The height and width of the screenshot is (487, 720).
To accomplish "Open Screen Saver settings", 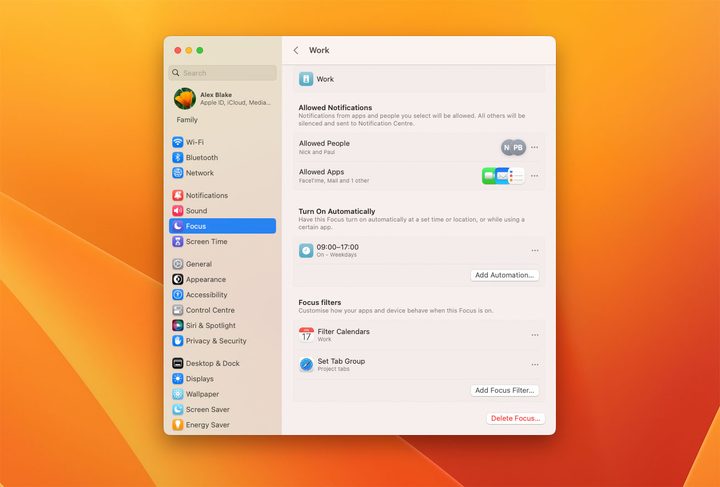I will coord(223,409).
